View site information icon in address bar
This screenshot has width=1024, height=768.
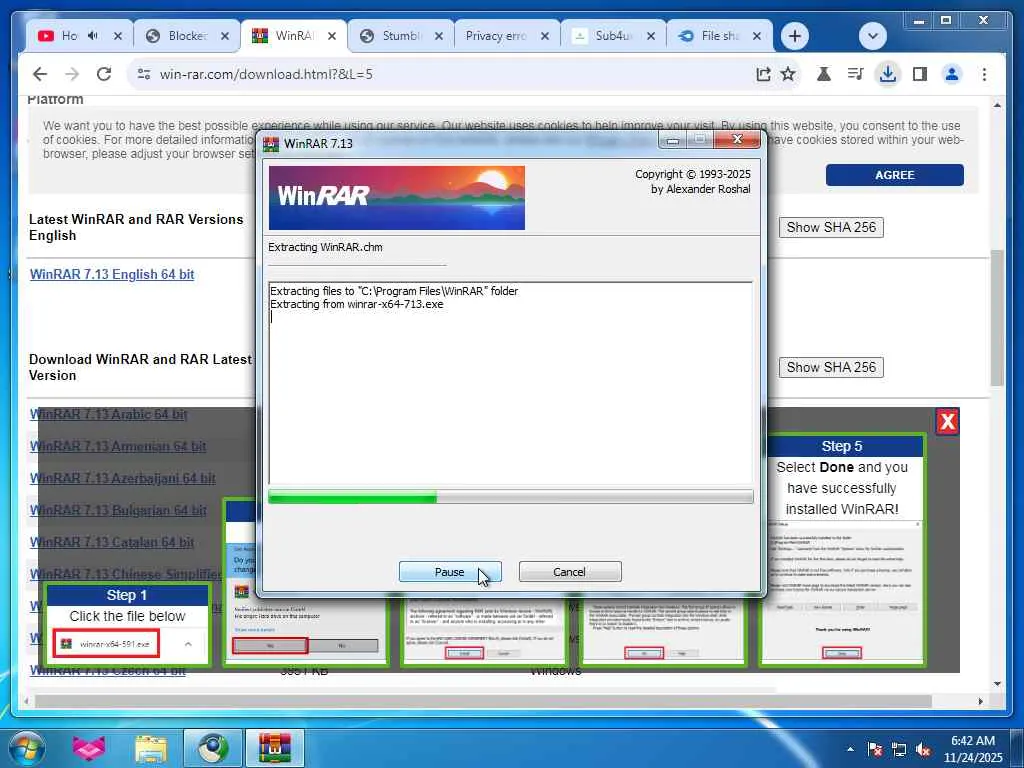coord(144,74)
